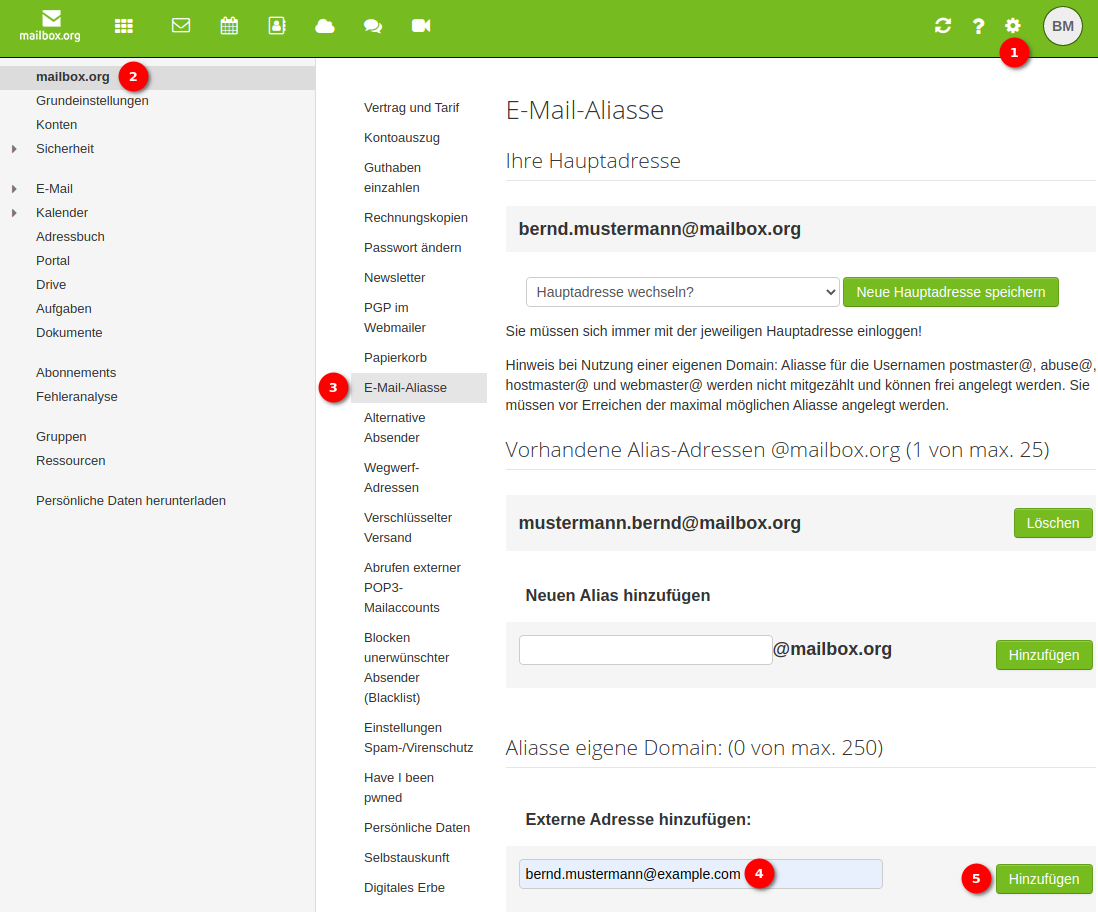Image resolution: width=1098 pixels, height=912 pixels.
Task: Open the BM user account avatar
Action: (x=1062, y=26)
